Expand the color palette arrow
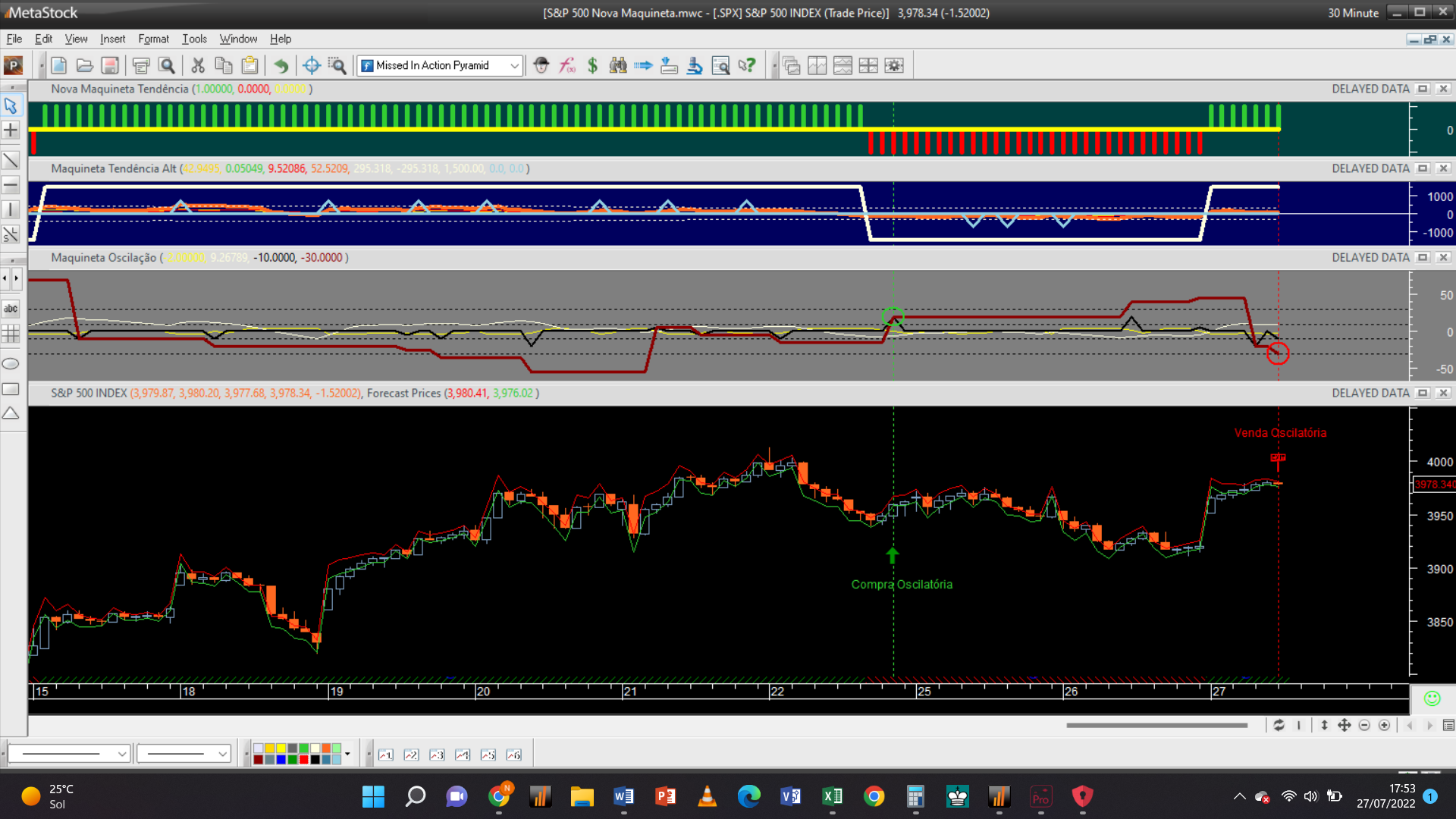The height and width of the screenshot is (819, 1456). pyautogui.click(x=347, y=754)
